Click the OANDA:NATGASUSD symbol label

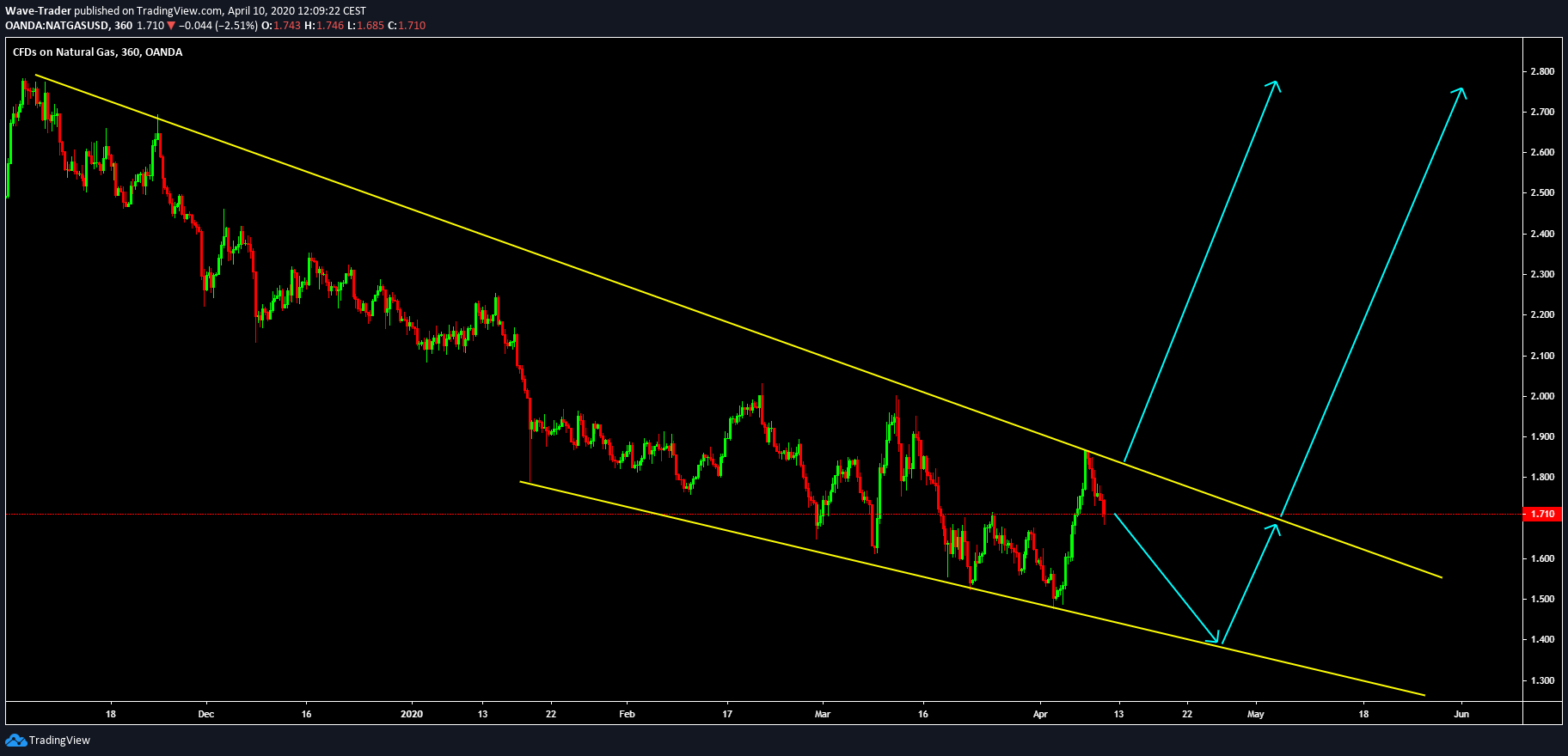pos(57,26)
